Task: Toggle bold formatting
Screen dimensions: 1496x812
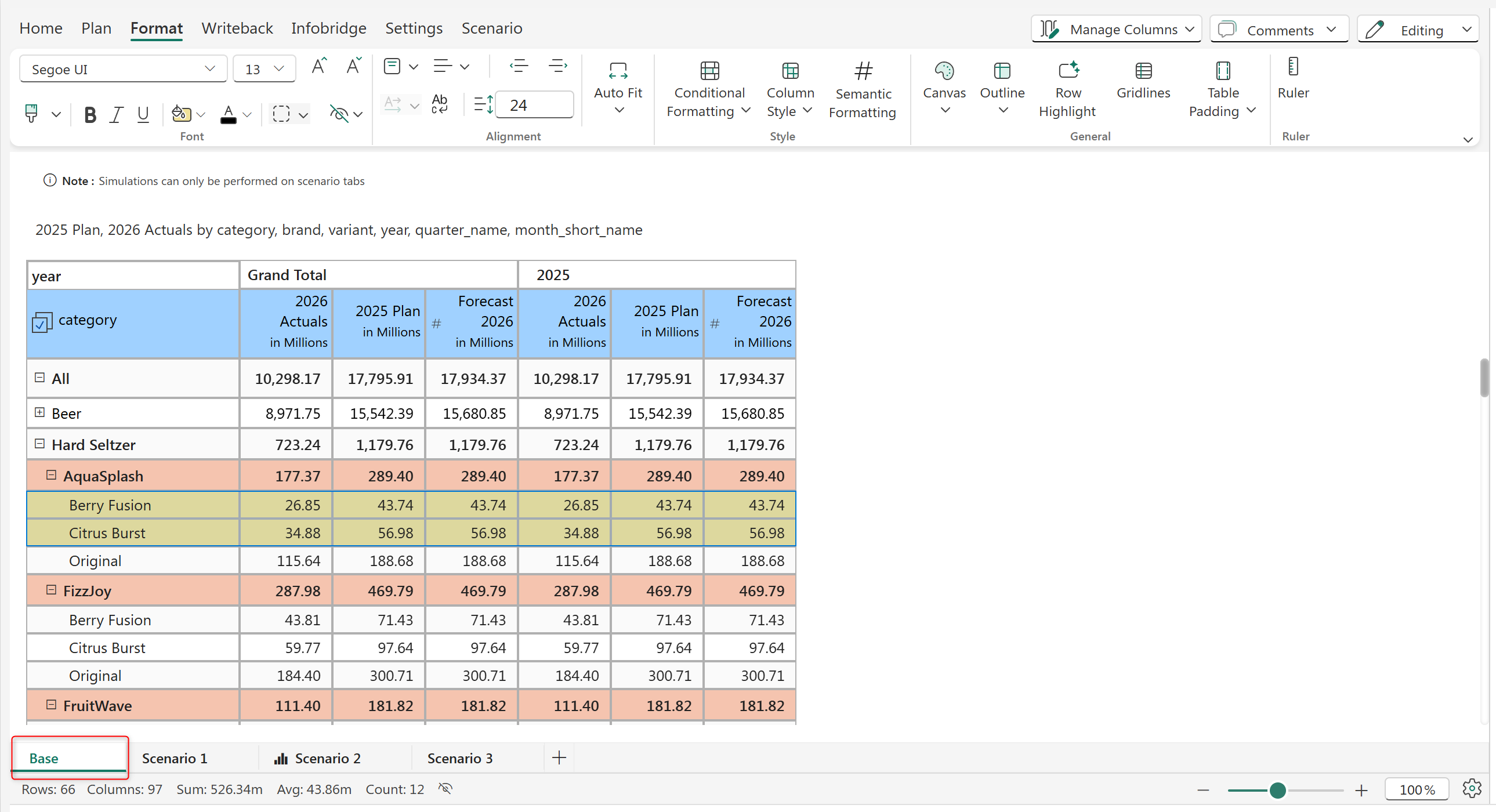Action: (x=89, y=114)
